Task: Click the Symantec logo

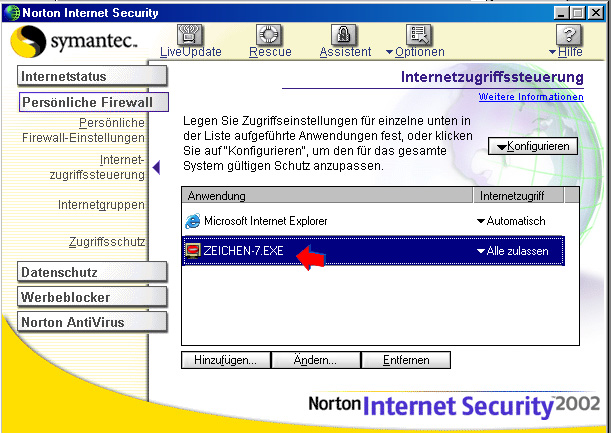Action: 74,41
